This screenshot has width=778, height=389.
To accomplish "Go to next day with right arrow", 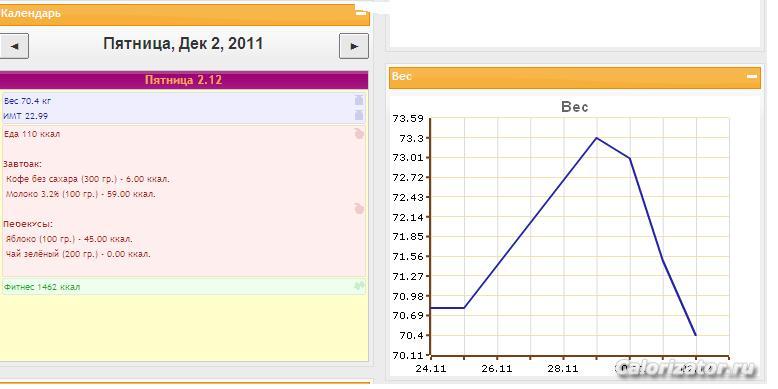I will coord(354,46).
